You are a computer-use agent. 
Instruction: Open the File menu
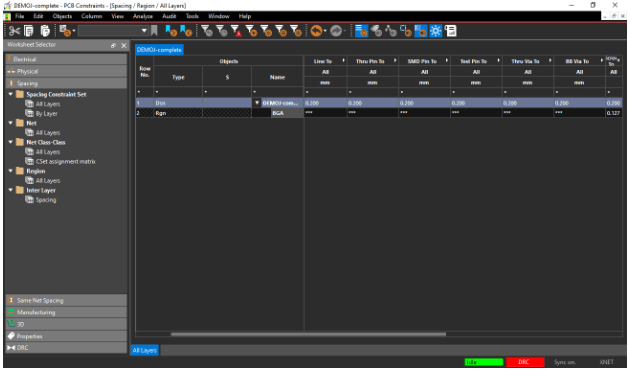tap(19, 16)
